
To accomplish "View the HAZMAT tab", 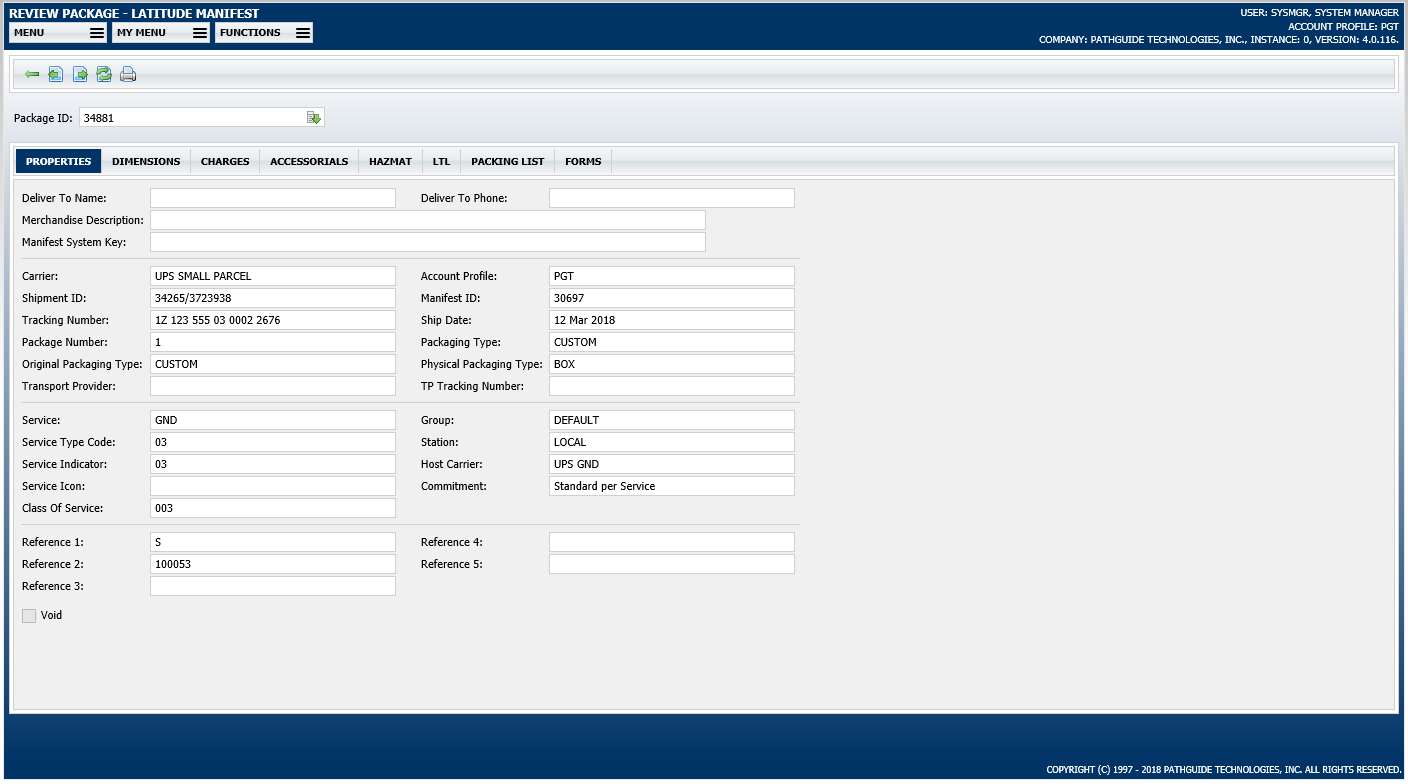I will 390,161.
